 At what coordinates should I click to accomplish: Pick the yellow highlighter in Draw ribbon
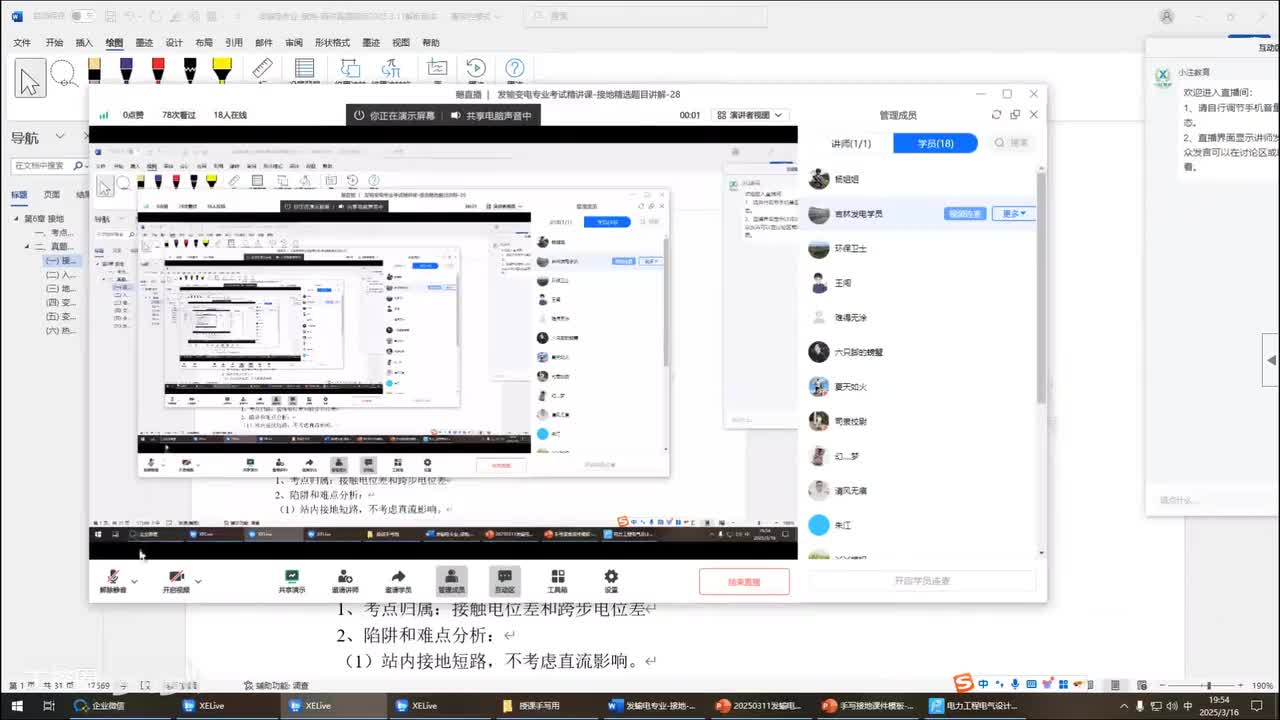point(221,70)
